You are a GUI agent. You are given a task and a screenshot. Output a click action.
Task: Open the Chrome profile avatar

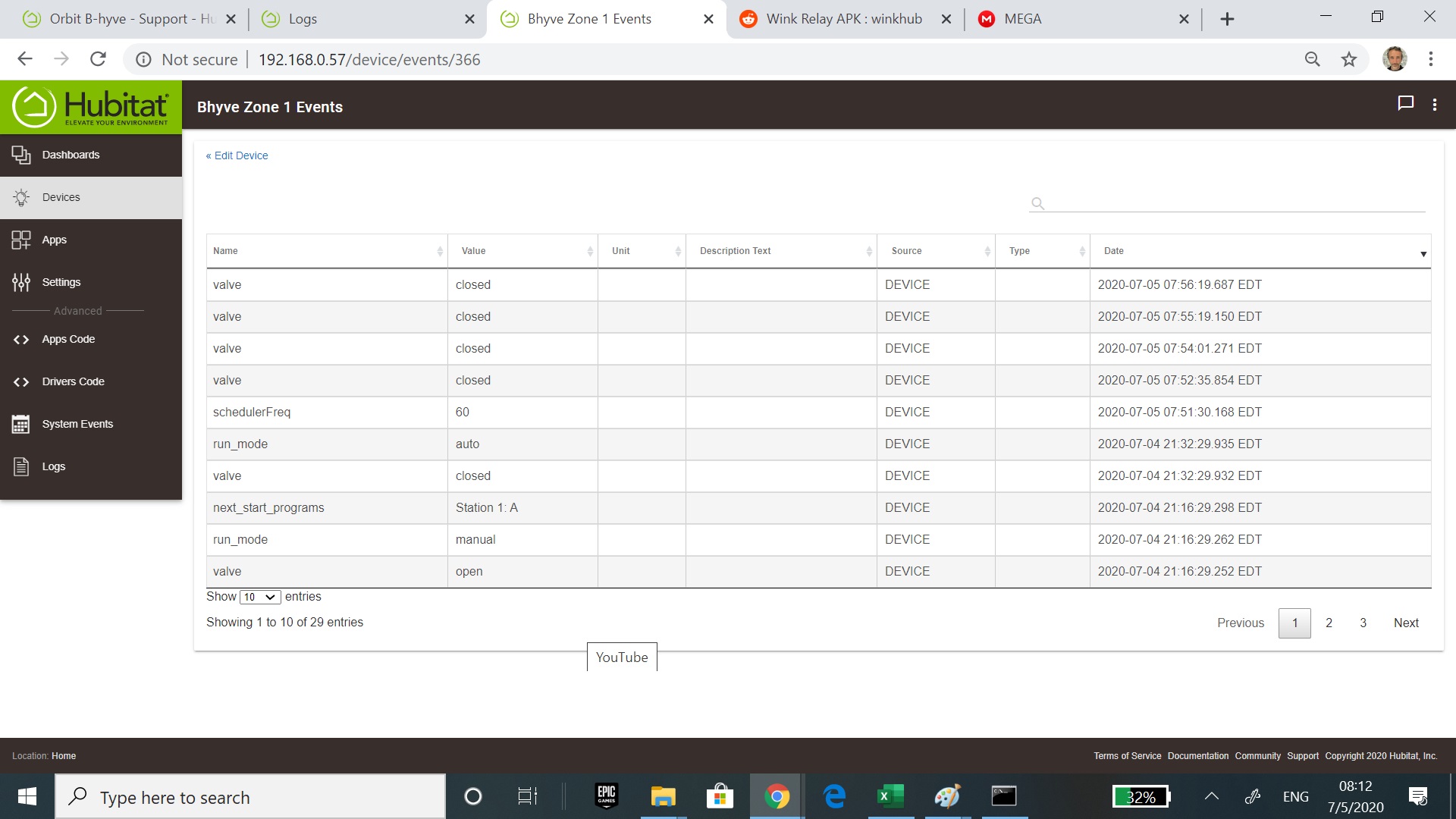[x=1394, y=59]
